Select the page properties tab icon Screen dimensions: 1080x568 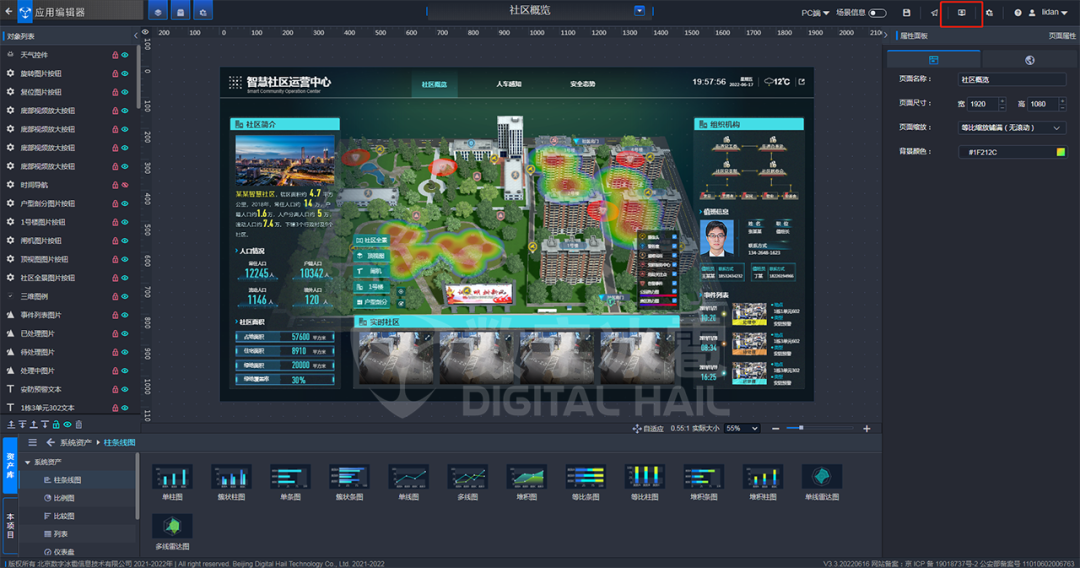933,60
